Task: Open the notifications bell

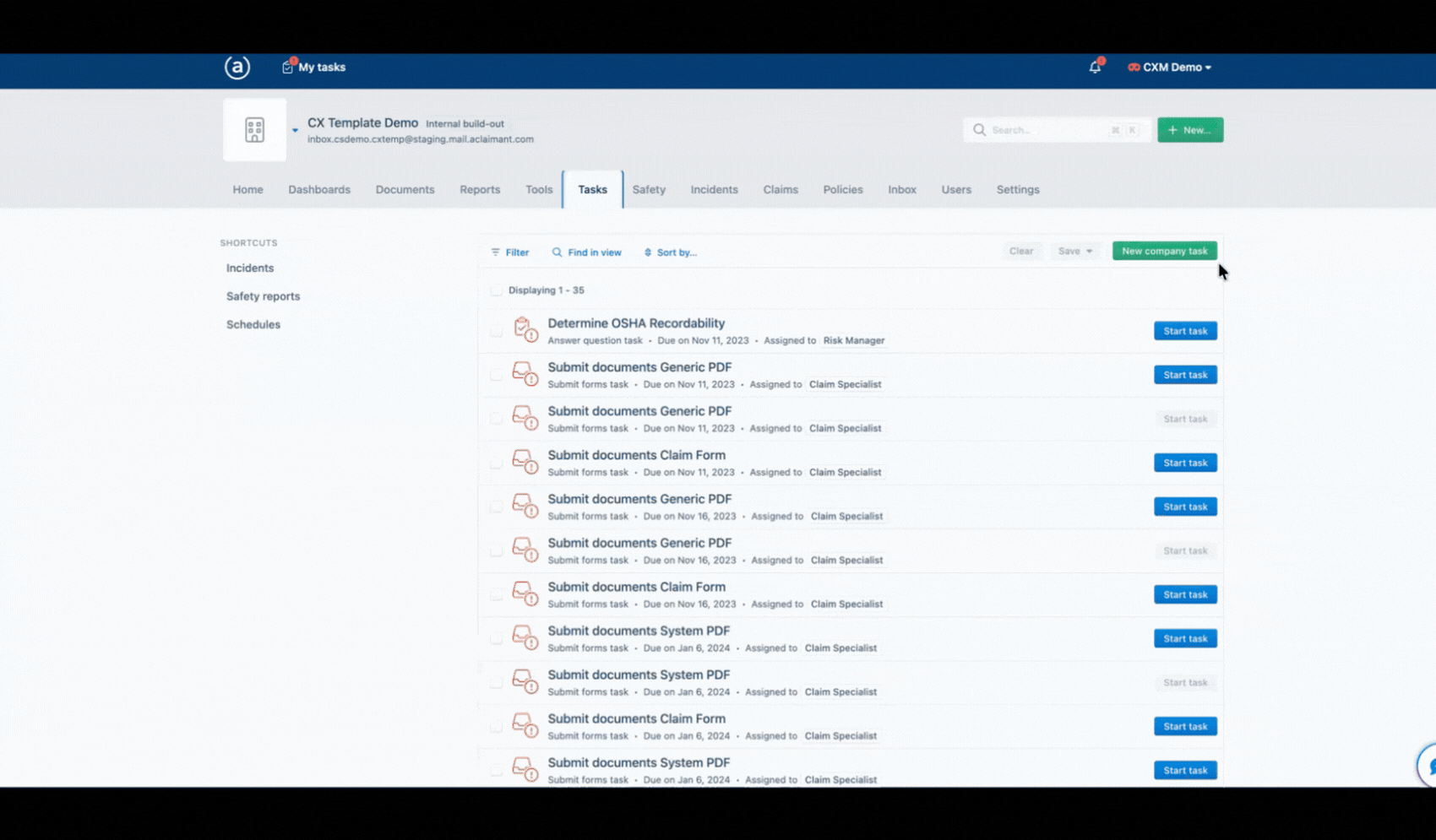Action: click(x=1095, y=67)
